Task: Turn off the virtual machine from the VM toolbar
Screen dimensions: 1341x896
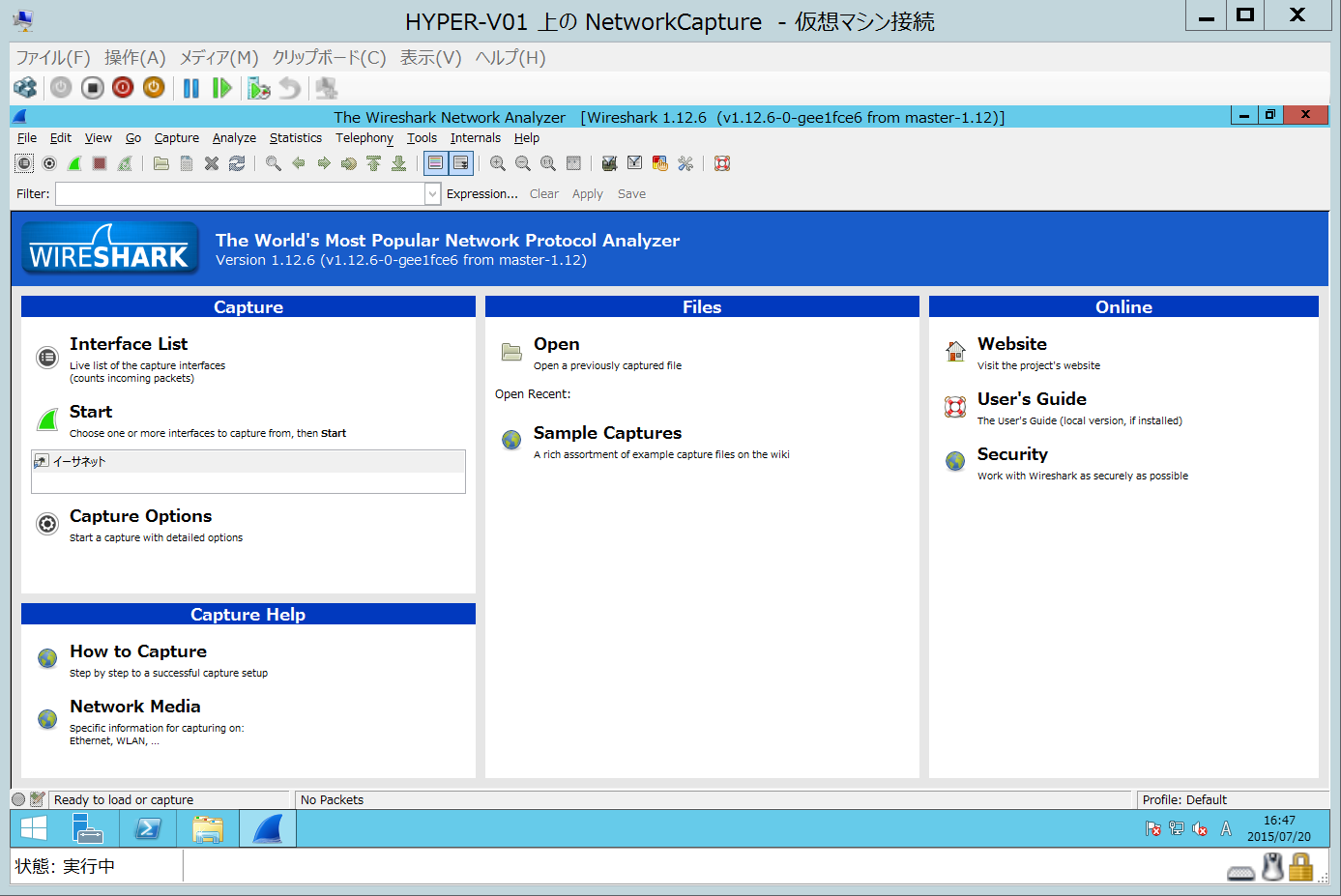Action: 92,88
